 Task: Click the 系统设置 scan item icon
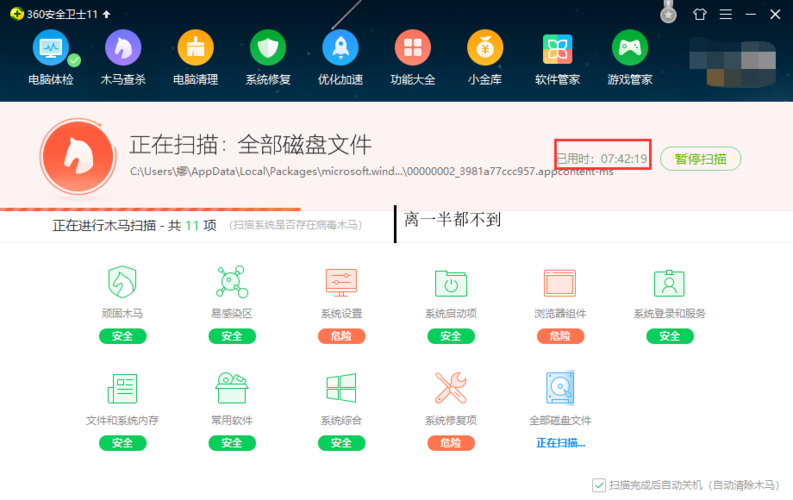341,283
